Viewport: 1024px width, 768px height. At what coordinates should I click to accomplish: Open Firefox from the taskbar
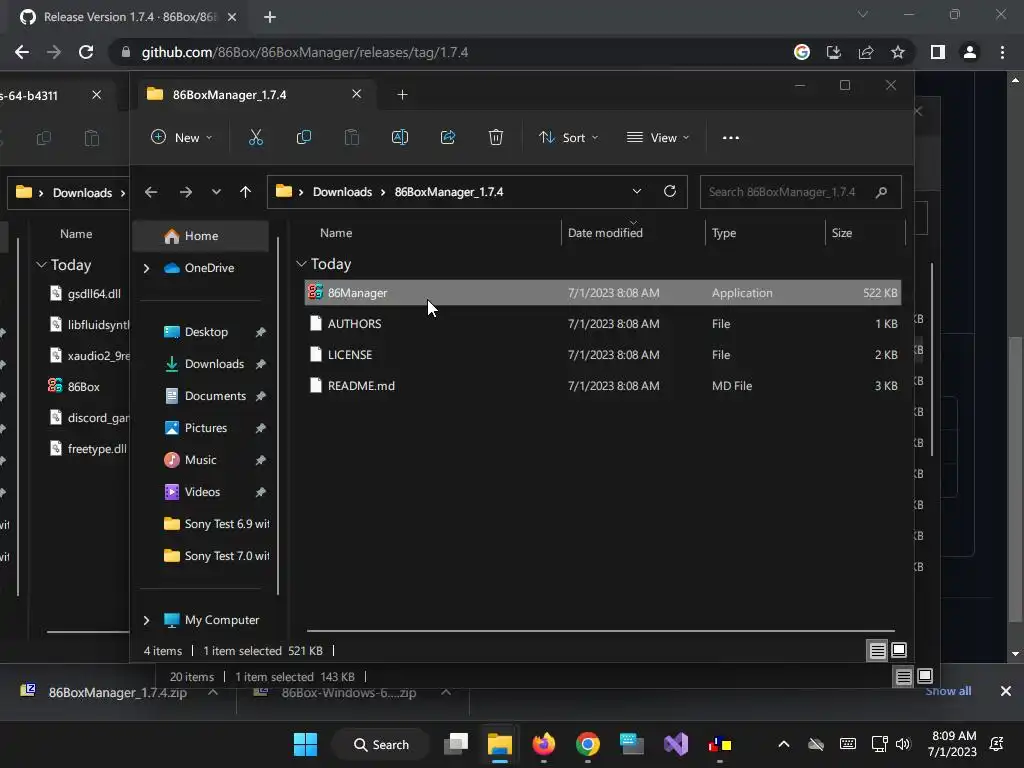pos(543,744)
